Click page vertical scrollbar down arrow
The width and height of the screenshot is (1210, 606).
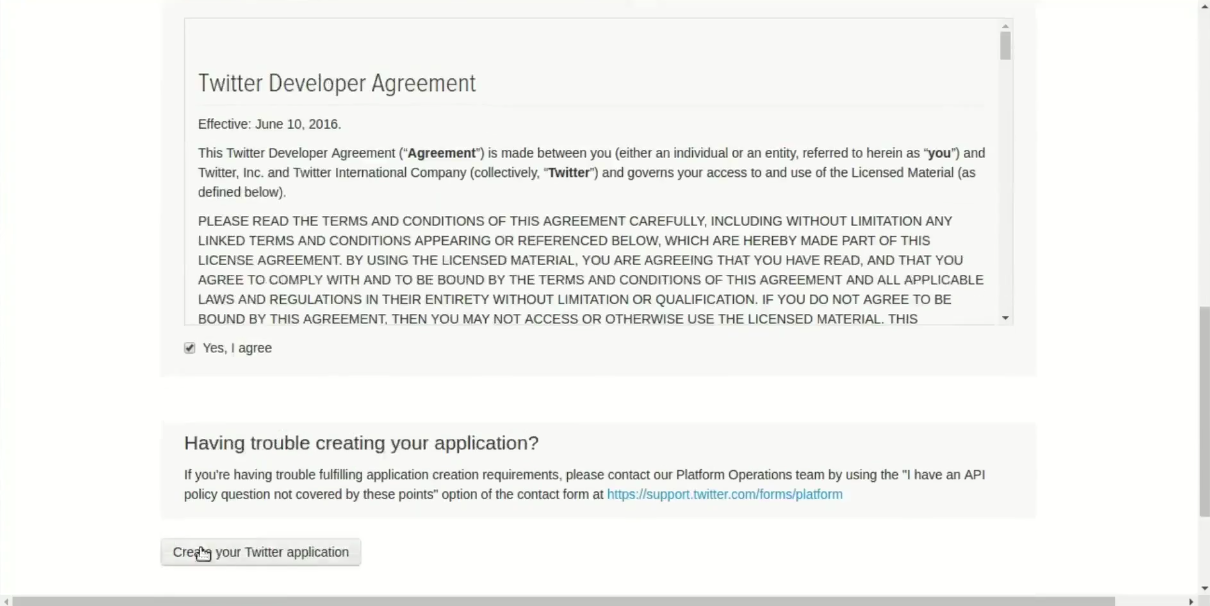1204,589
